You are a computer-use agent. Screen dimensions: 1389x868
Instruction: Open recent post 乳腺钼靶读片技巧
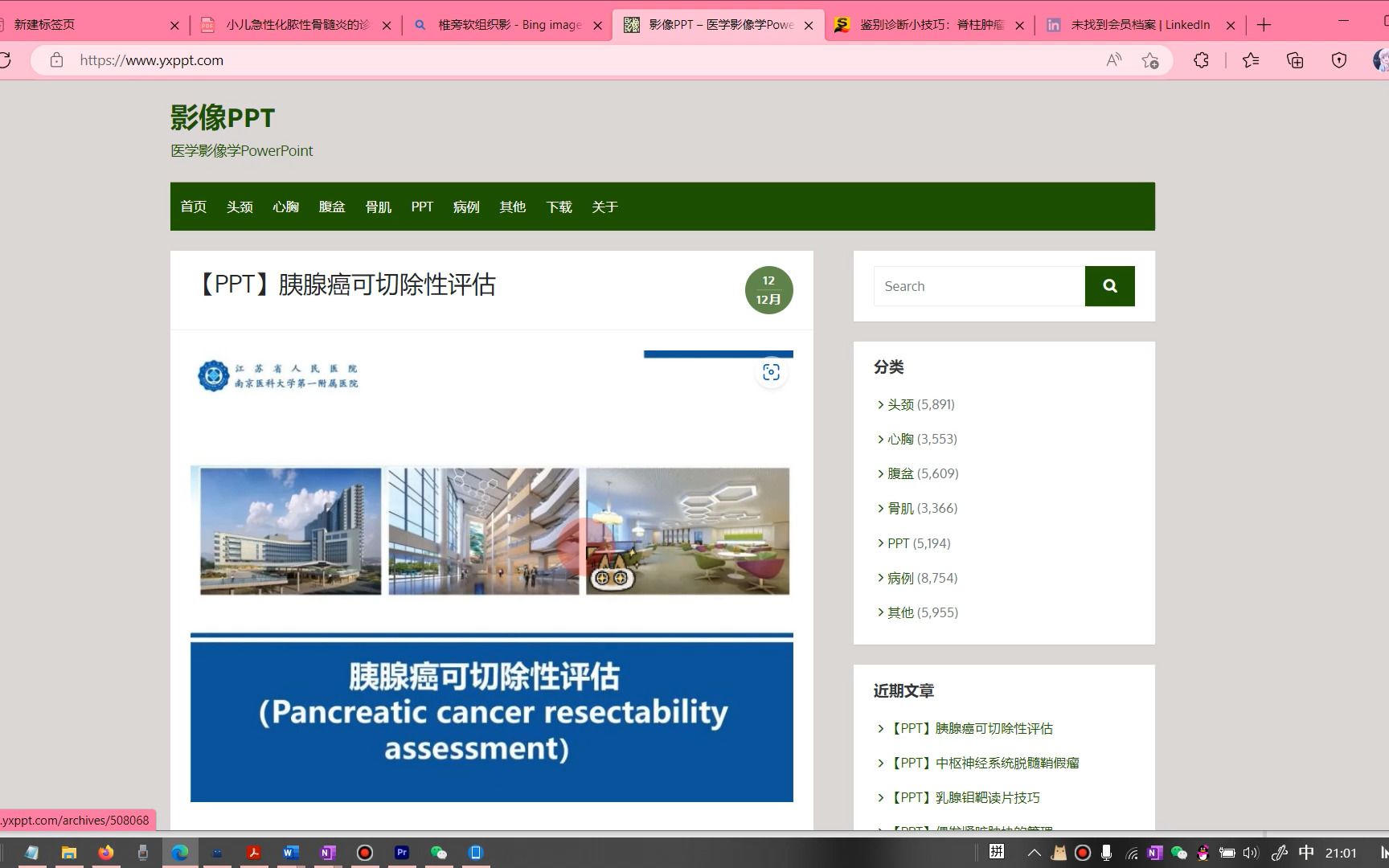[x=965, y=797]
